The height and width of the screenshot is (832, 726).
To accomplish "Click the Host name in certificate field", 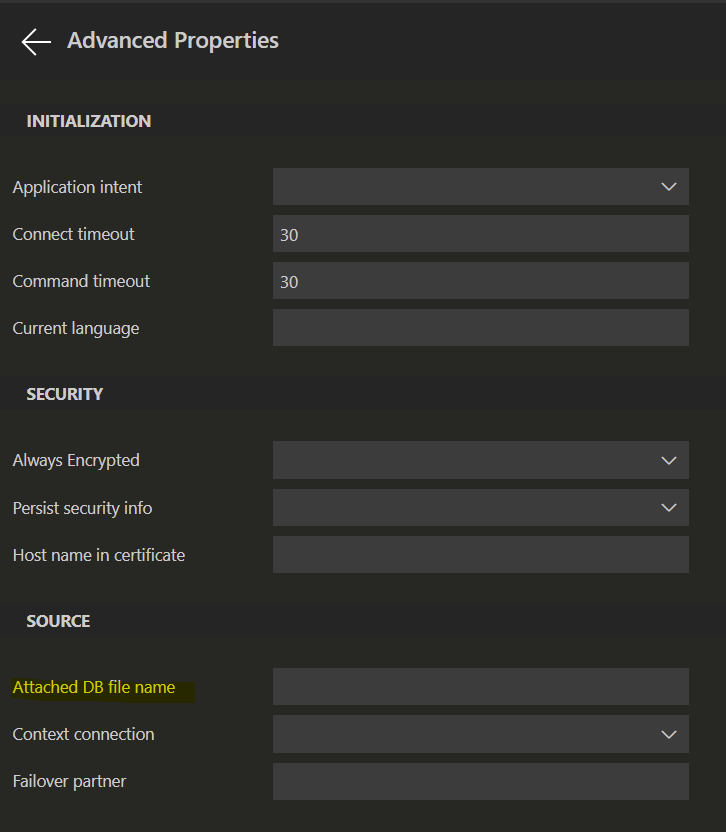I will coord(480,554).
